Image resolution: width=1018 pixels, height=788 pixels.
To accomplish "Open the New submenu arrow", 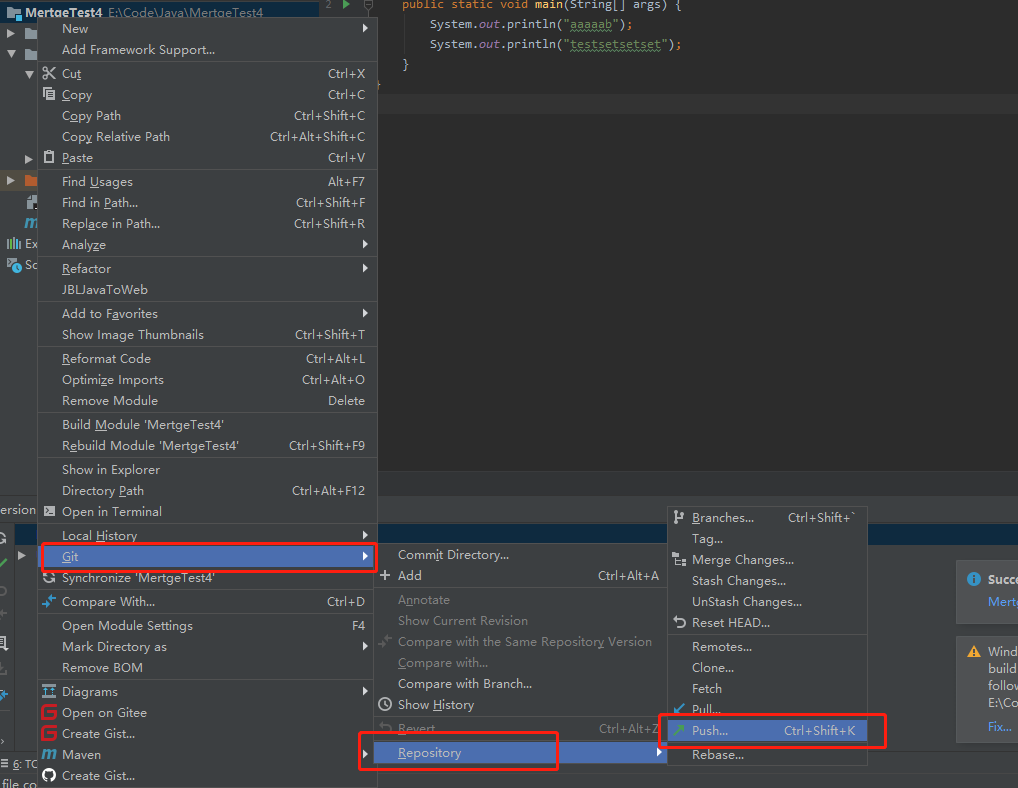I will pyautogui.click(x=366, y=29).
